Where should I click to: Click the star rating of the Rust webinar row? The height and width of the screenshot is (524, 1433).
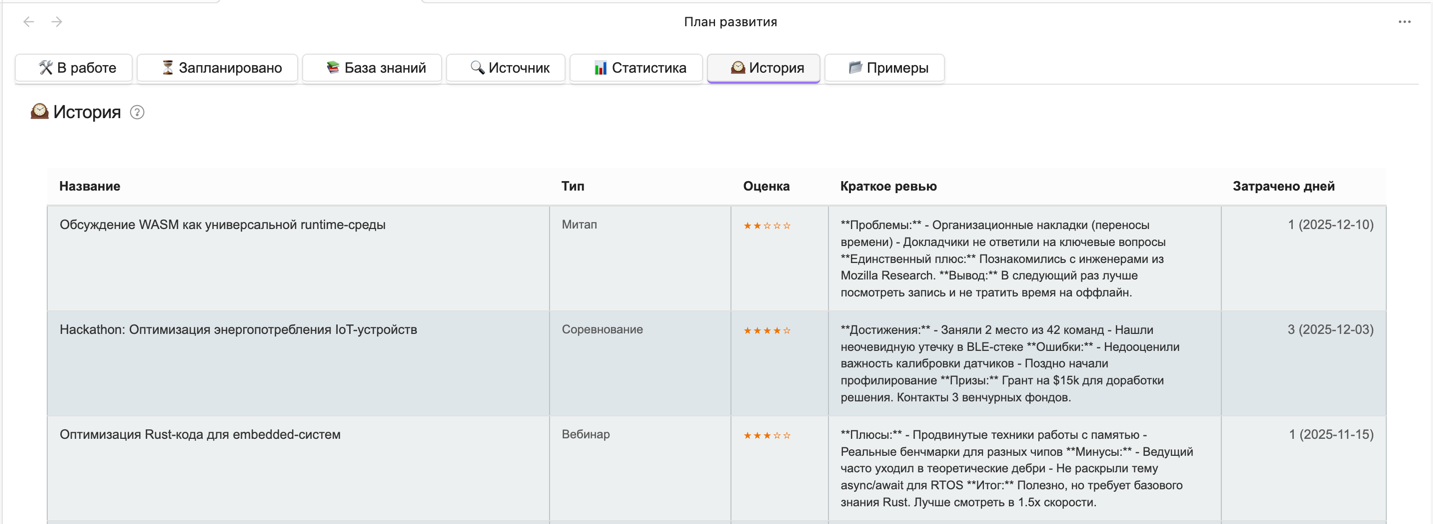coord(767,436)
